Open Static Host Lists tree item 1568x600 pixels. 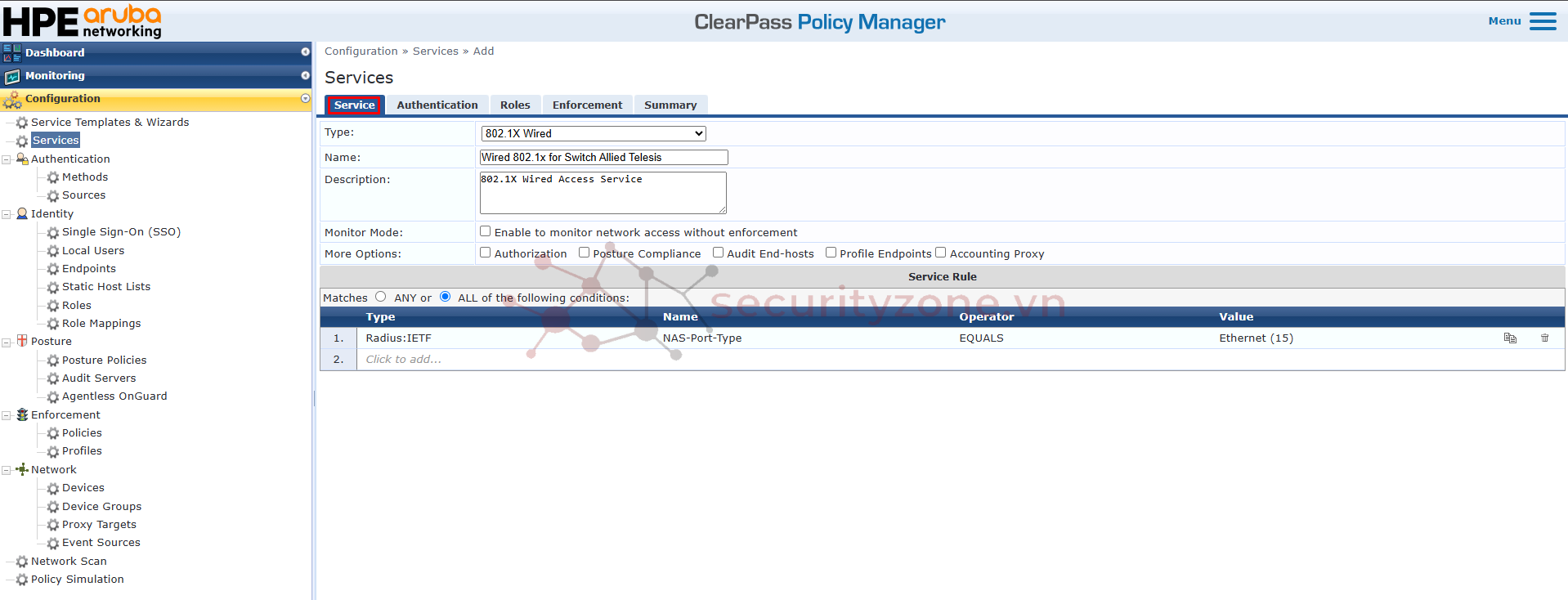point(106,287)
